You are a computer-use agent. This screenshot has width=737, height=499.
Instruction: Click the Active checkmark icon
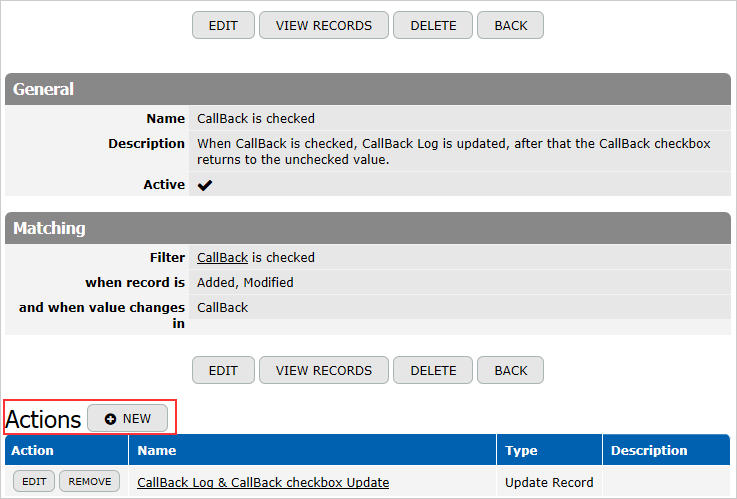tap(205, 185)
